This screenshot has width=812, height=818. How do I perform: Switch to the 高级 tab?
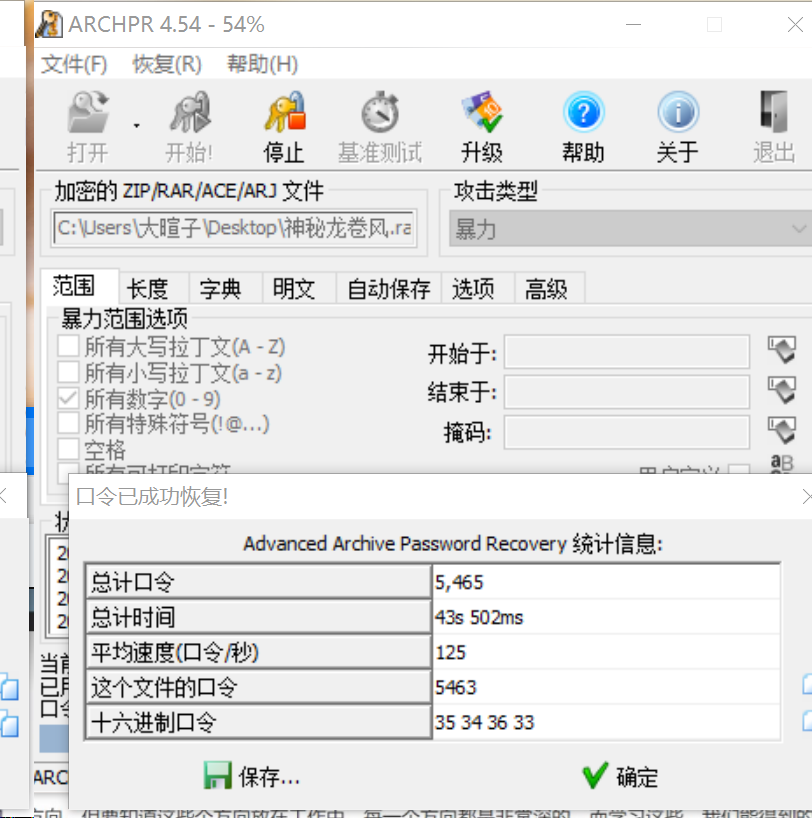click(550, 288)
